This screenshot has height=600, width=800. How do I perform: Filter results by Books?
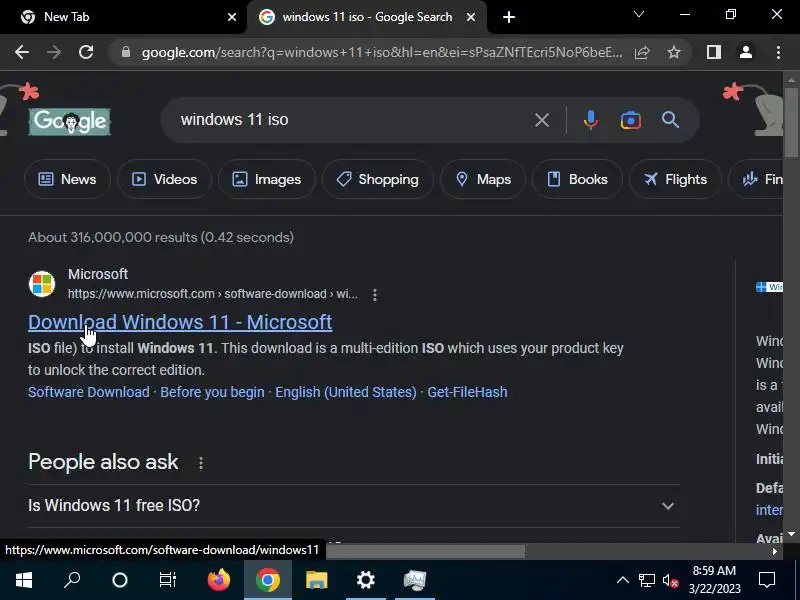pyautogui.click(x=578, y=179)
